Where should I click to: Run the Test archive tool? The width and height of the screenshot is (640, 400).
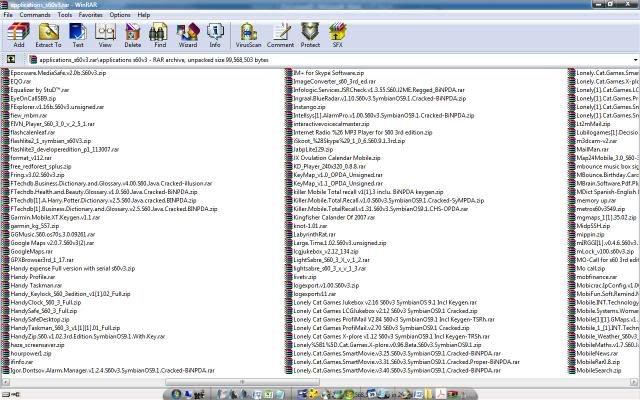click(x=78, y=36)
